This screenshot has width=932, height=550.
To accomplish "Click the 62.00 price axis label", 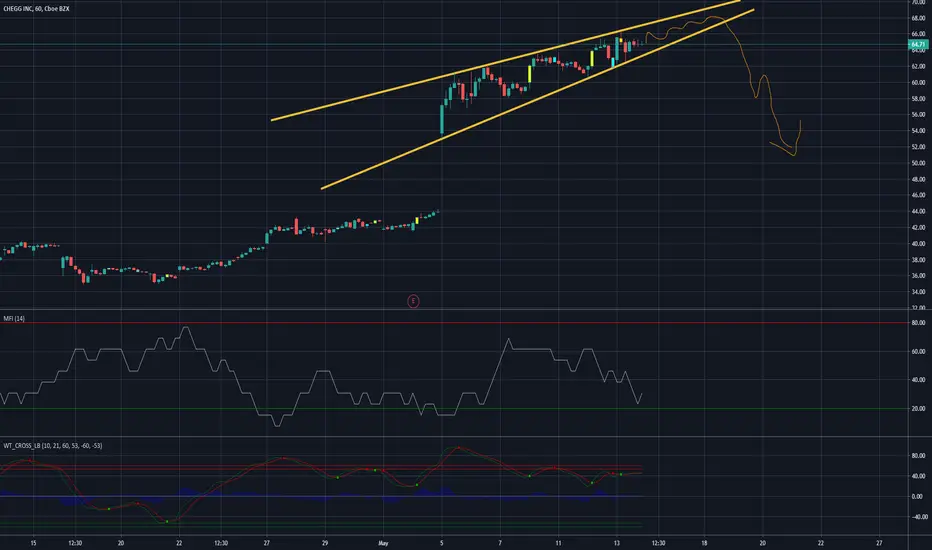I will click(918, 67).
